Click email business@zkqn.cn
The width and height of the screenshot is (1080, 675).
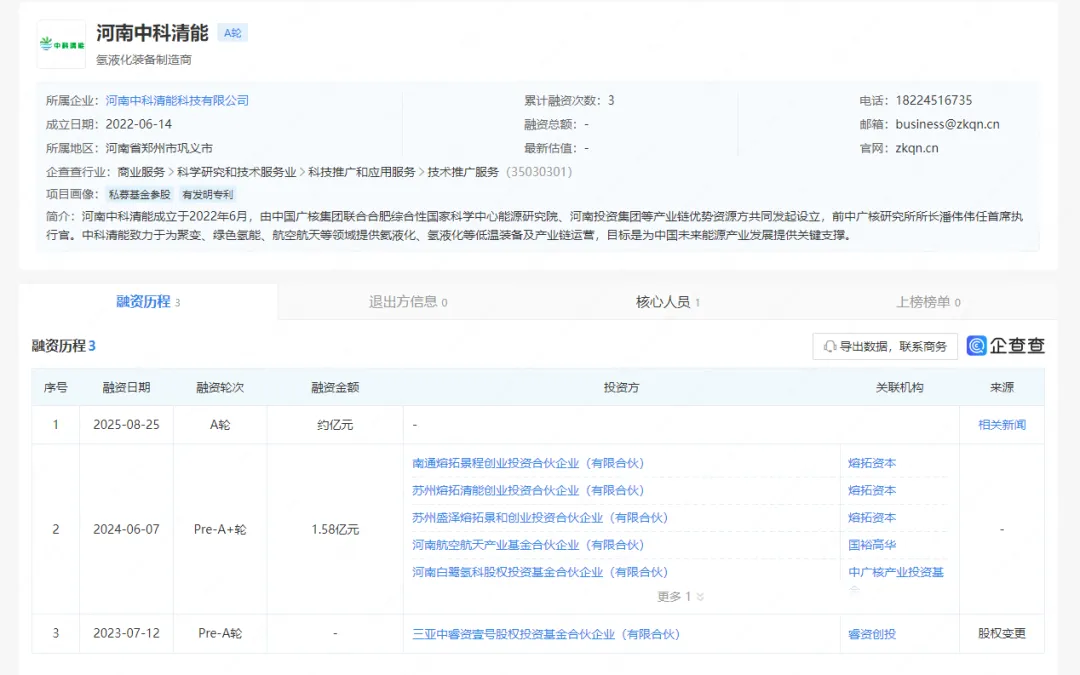(947, 125)
